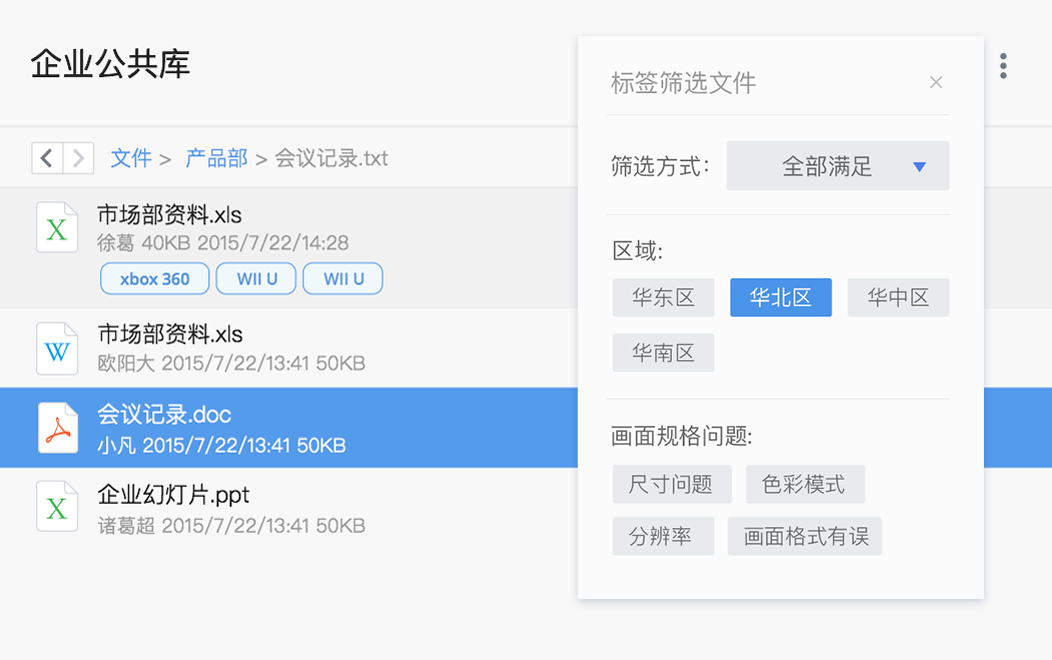Go to 文件 in the breadcrumb
Image resolution: width=1052 pixels, height=660 pixels.
tap(131, 158)
